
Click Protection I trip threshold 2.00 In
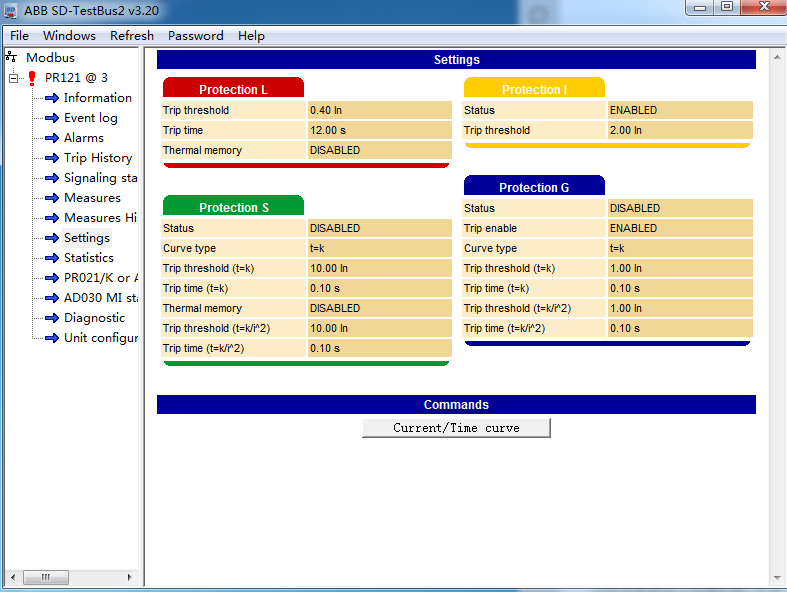[680, 130]
